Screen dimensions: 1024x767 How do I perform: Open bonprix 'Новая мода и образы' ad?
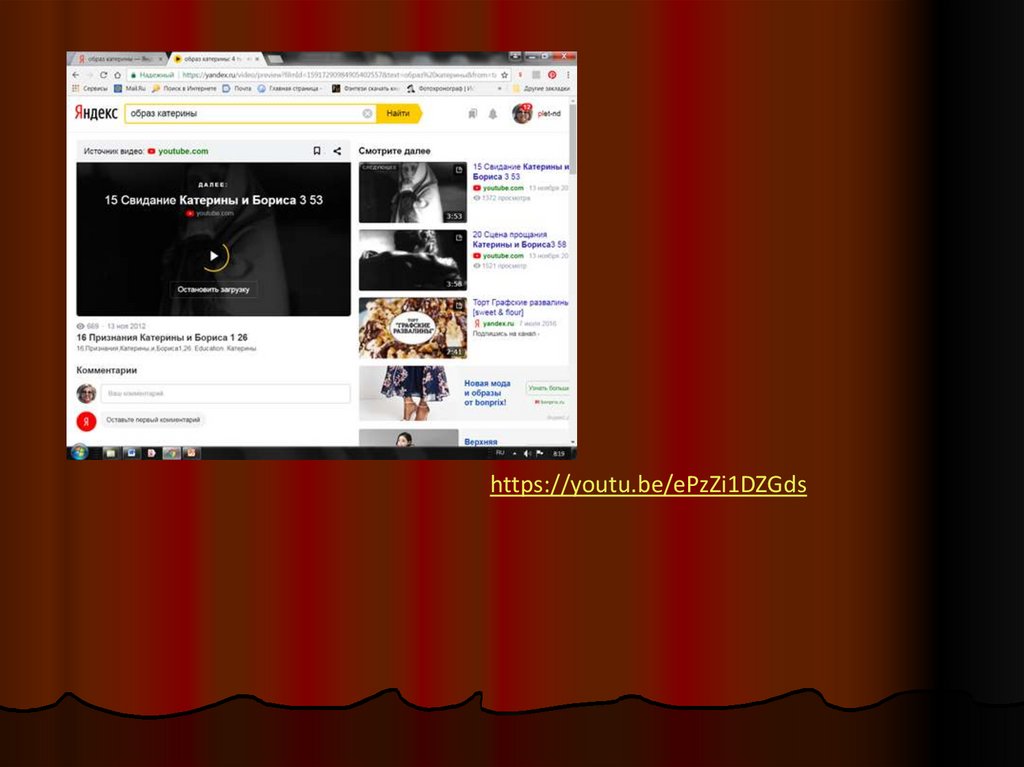pos(487,393)
